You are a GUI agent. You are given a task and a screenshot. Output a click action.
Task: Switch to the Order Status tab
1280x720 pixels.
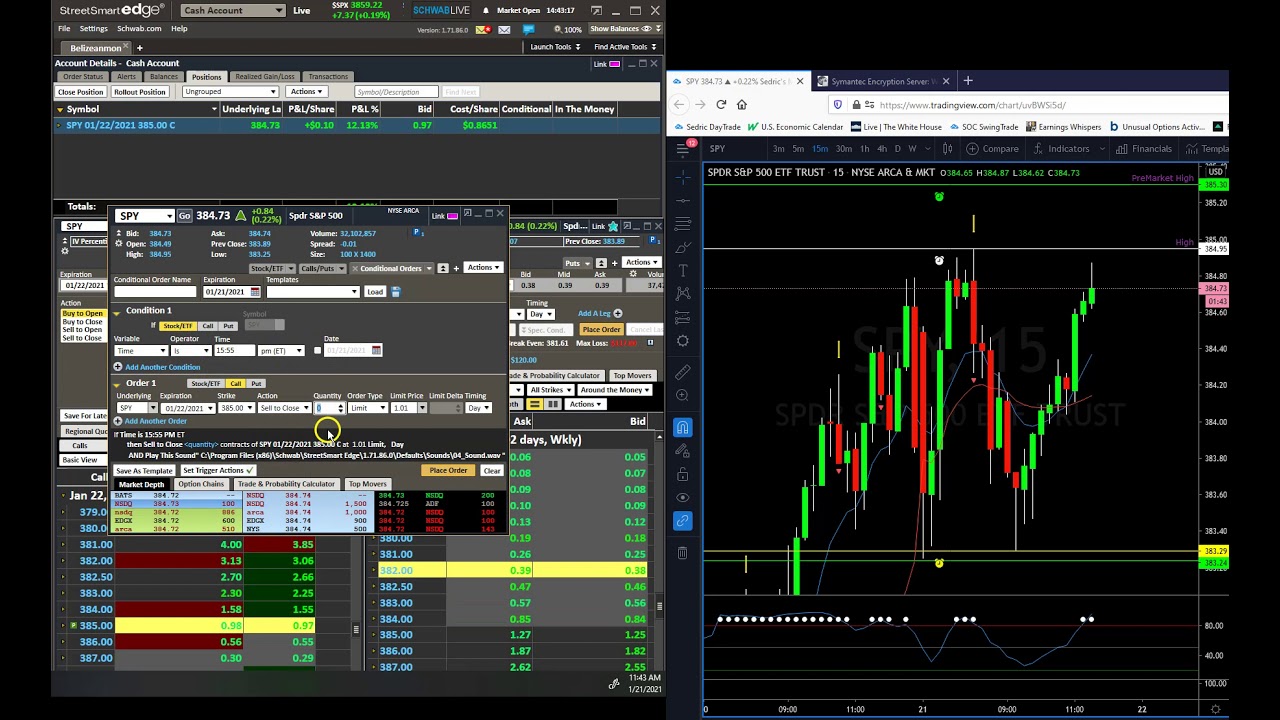[x=82, y=77]
